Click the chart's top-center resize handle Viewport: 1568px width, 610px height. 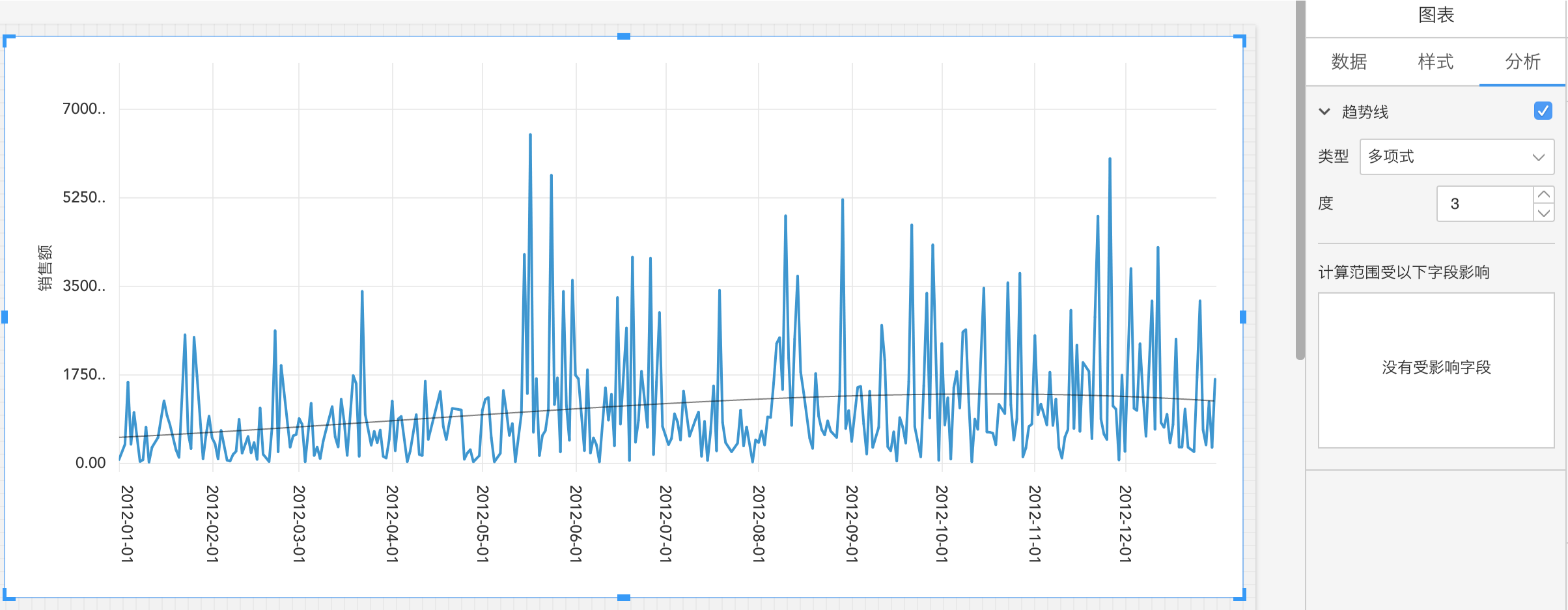pyautogui.click(x=624, y=36)
